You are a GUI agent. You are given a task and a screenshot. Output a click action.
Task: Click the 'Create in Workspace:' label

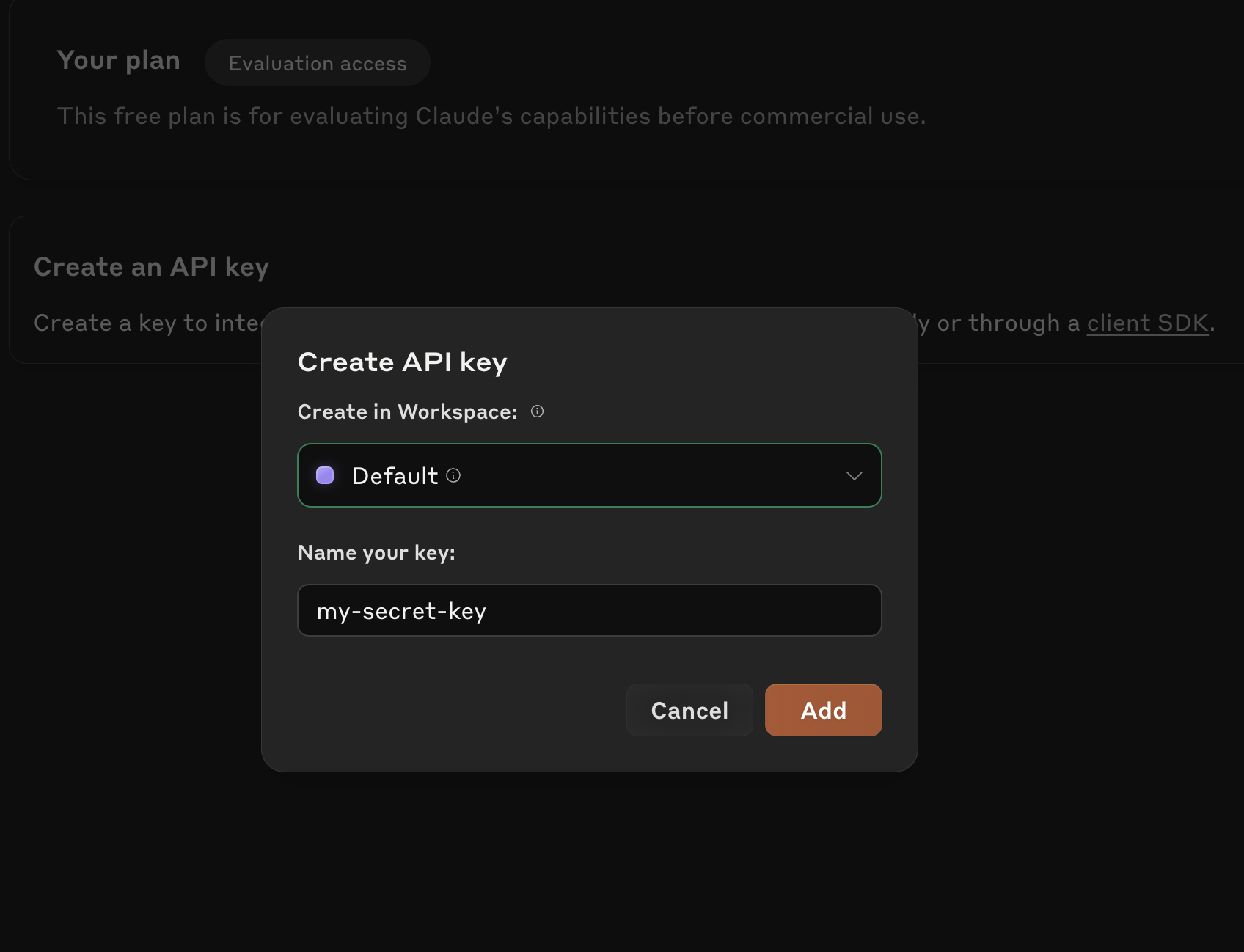pos(407,412)
